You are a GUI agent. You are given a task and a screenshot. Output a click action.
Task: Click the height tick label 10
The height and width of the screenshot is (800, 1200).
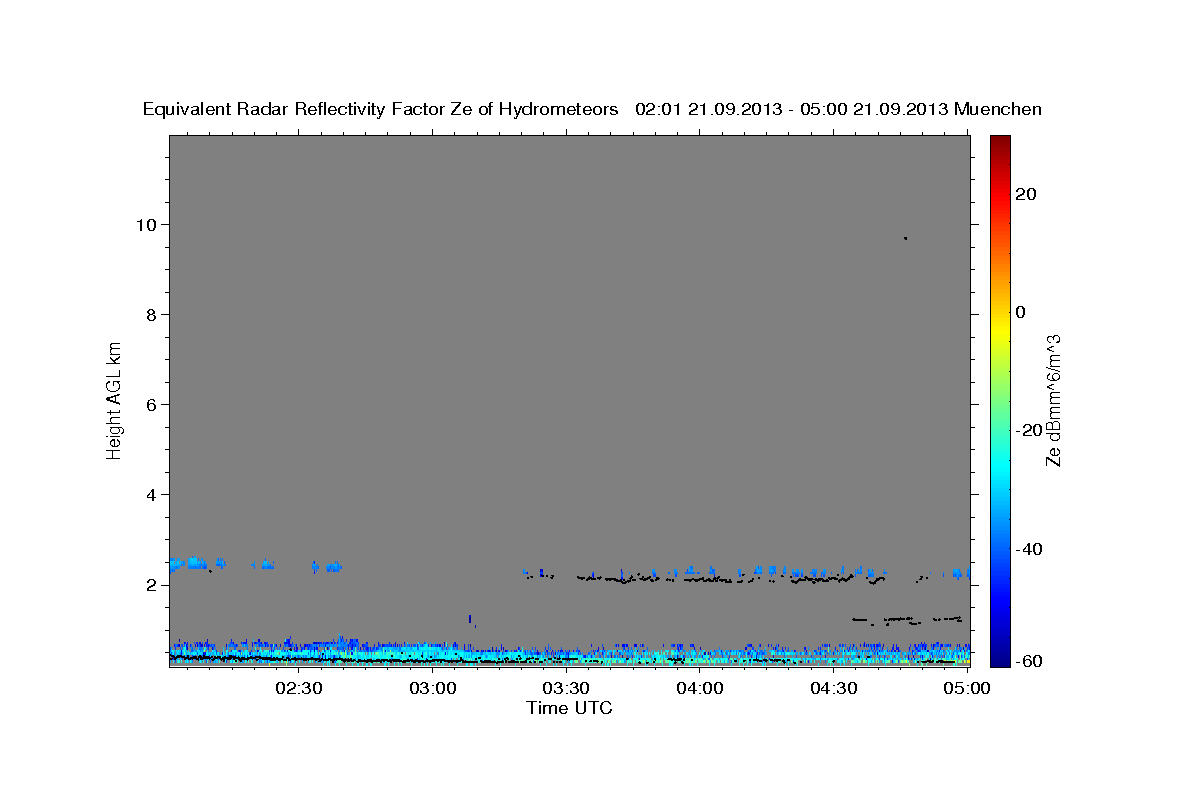(149, 224)
